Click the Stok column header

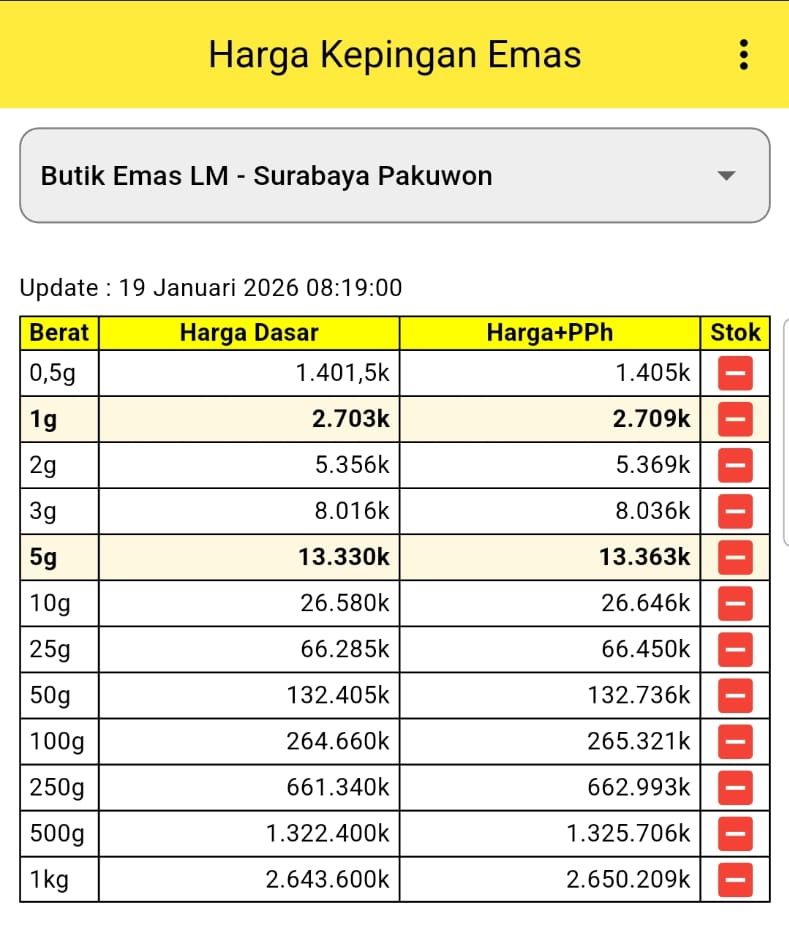(x=735, y=333)
